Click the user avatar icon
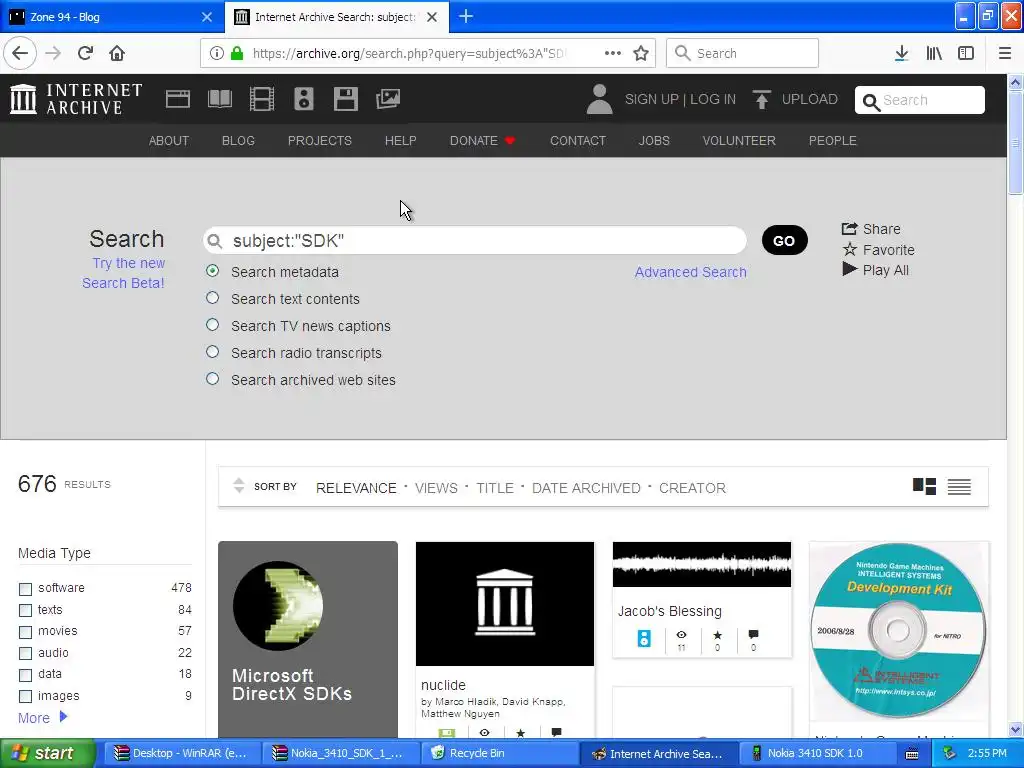This screenshot has width=1024, height=768. pos(599,99)
